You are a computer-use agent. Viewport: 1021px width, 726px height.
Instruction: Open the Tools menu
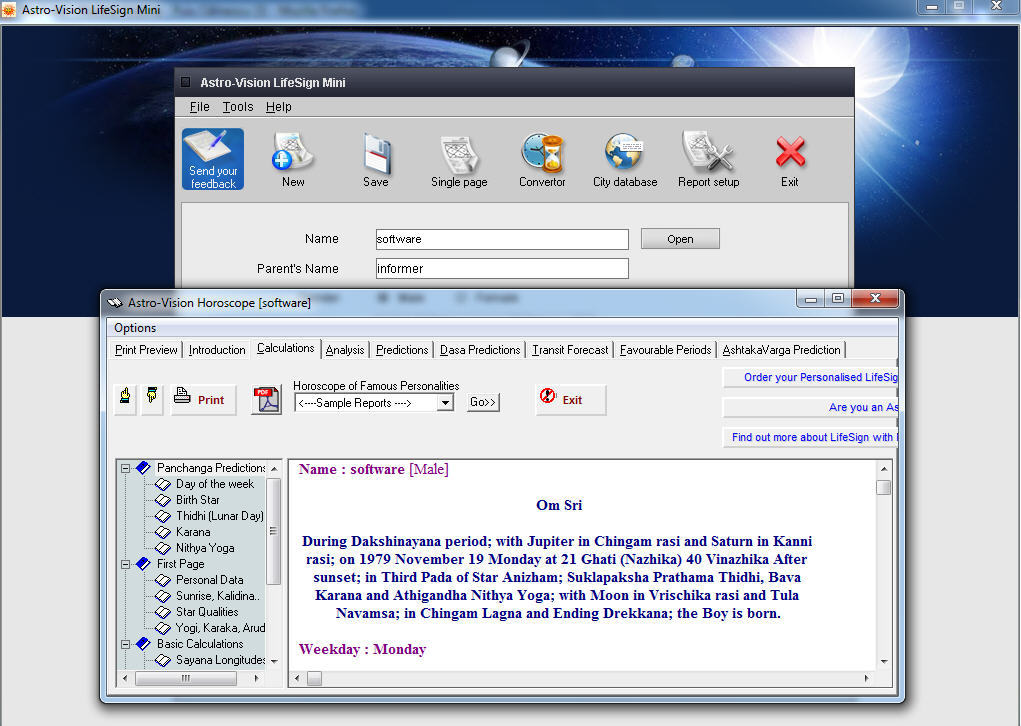click(x=238, y=107)
